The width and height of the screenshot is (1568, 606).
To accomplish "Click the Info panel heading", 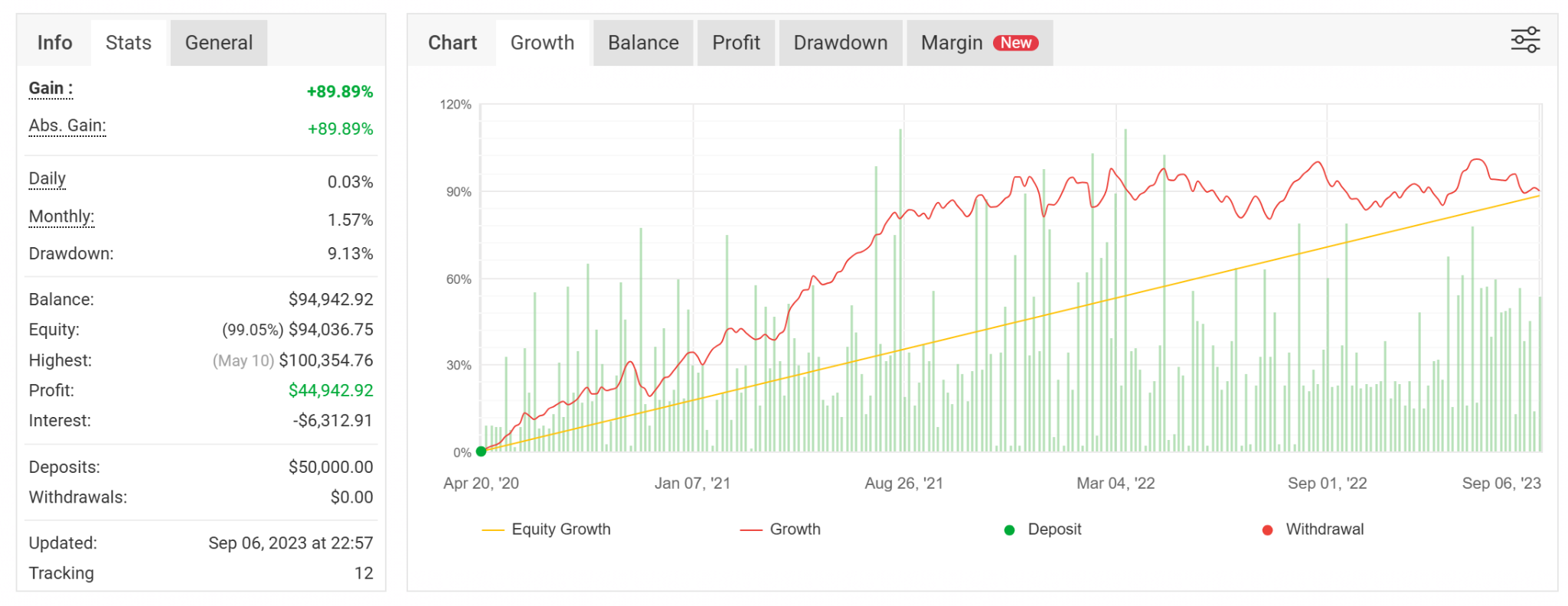I will click(55, 43).
